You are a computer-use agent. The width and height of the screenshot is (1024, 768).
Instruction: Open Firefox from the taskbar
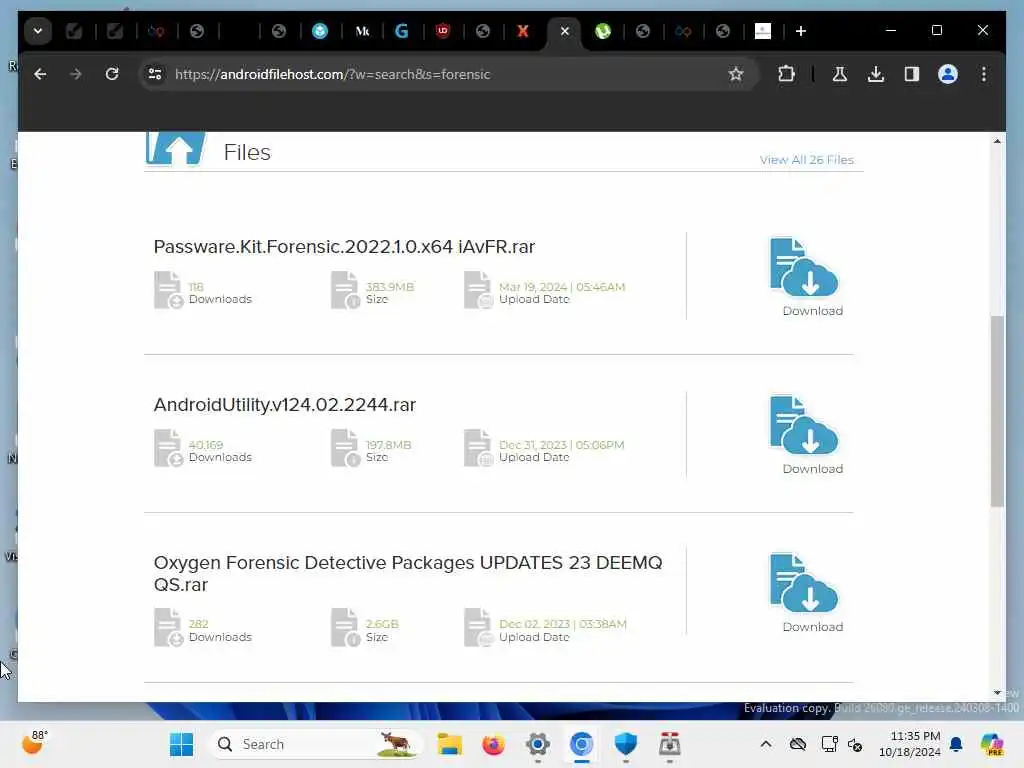pos(493,744)
